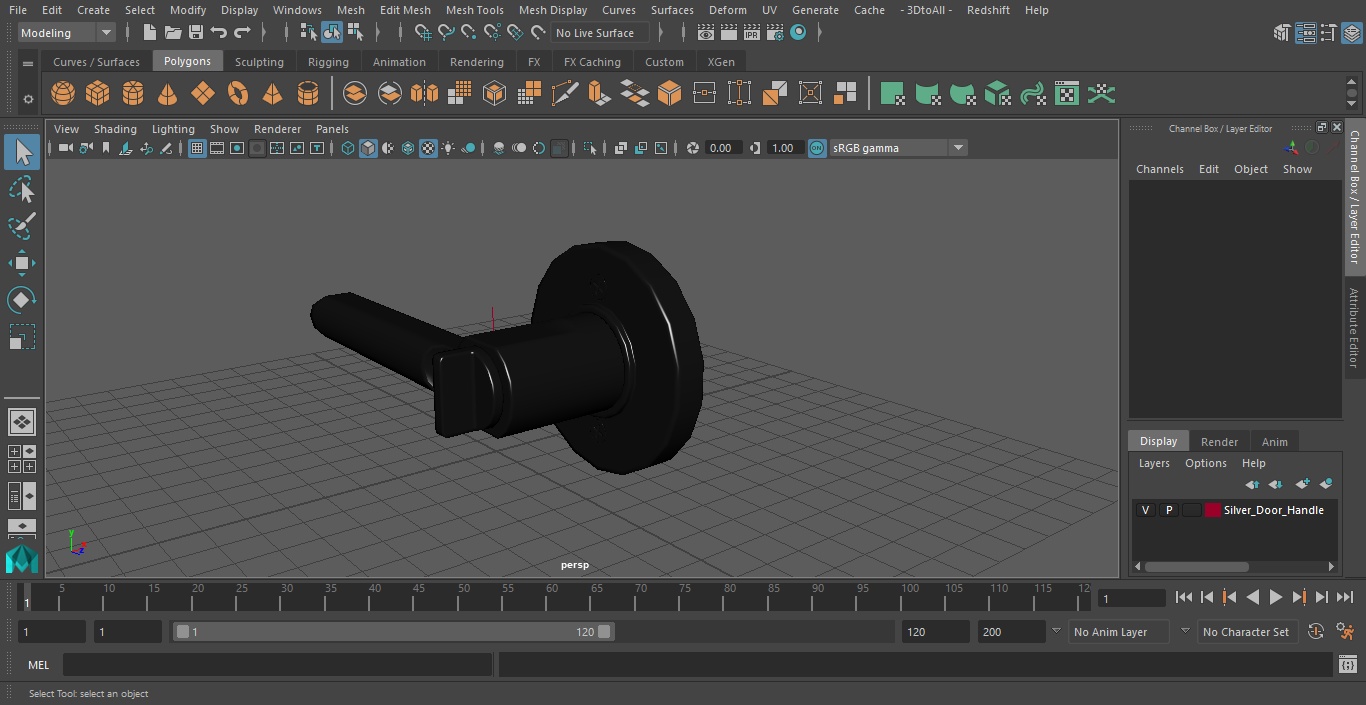This screenshot has height=705, width=1366.
Task: Click the time range slider bar
Action: pos(393,632)
